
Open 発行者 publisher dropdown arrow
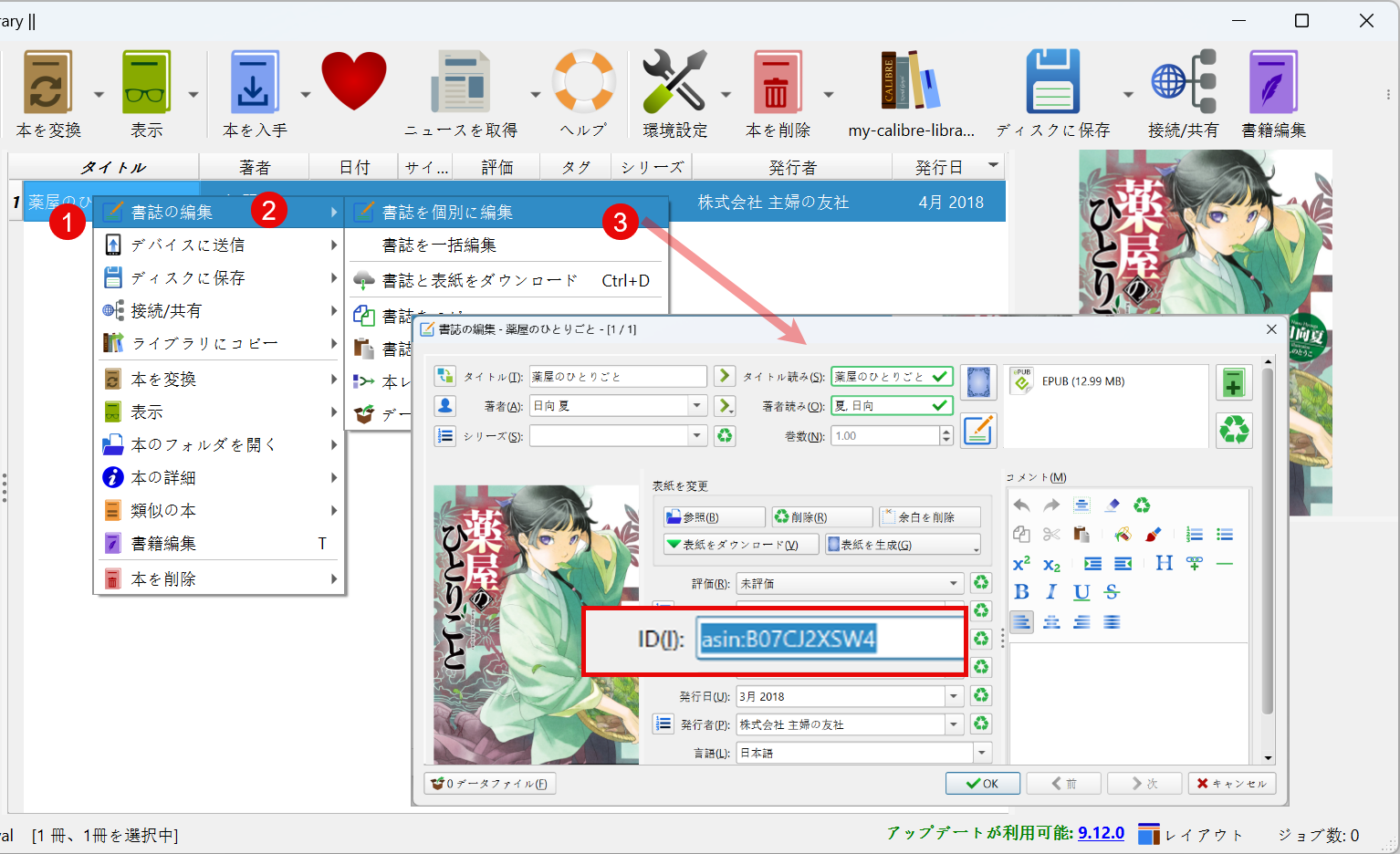954,724
